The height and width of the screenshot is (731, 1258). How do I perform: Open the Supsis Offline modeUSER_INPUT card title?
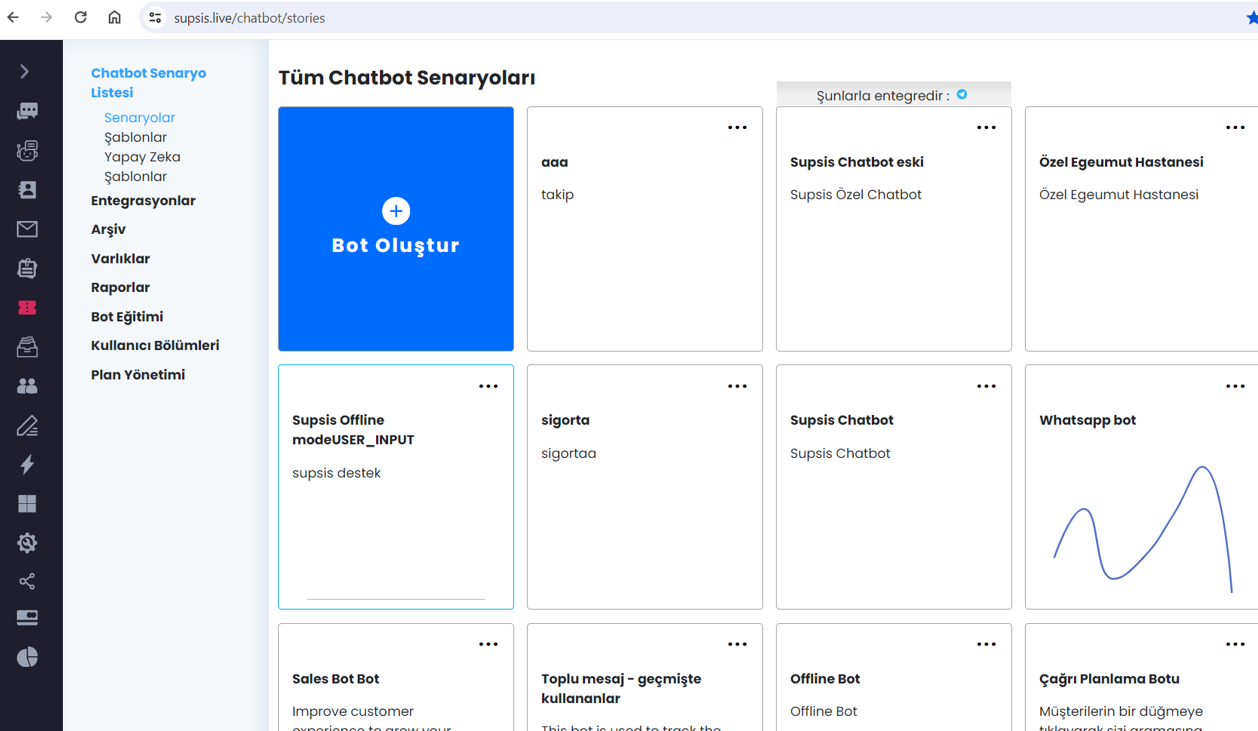tap(353, 430)
